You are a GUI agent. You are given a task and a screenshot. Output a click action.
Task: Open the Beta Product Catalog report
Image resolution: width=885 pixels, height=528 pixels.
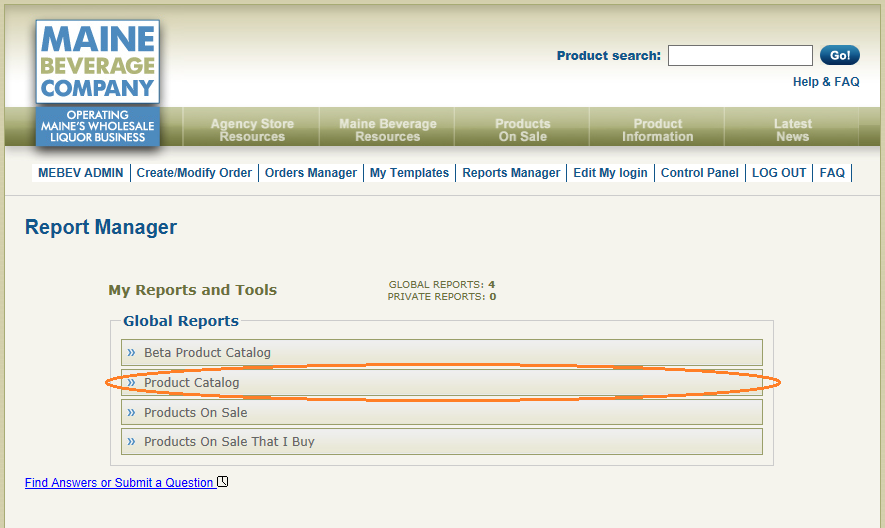click(441, 352)
